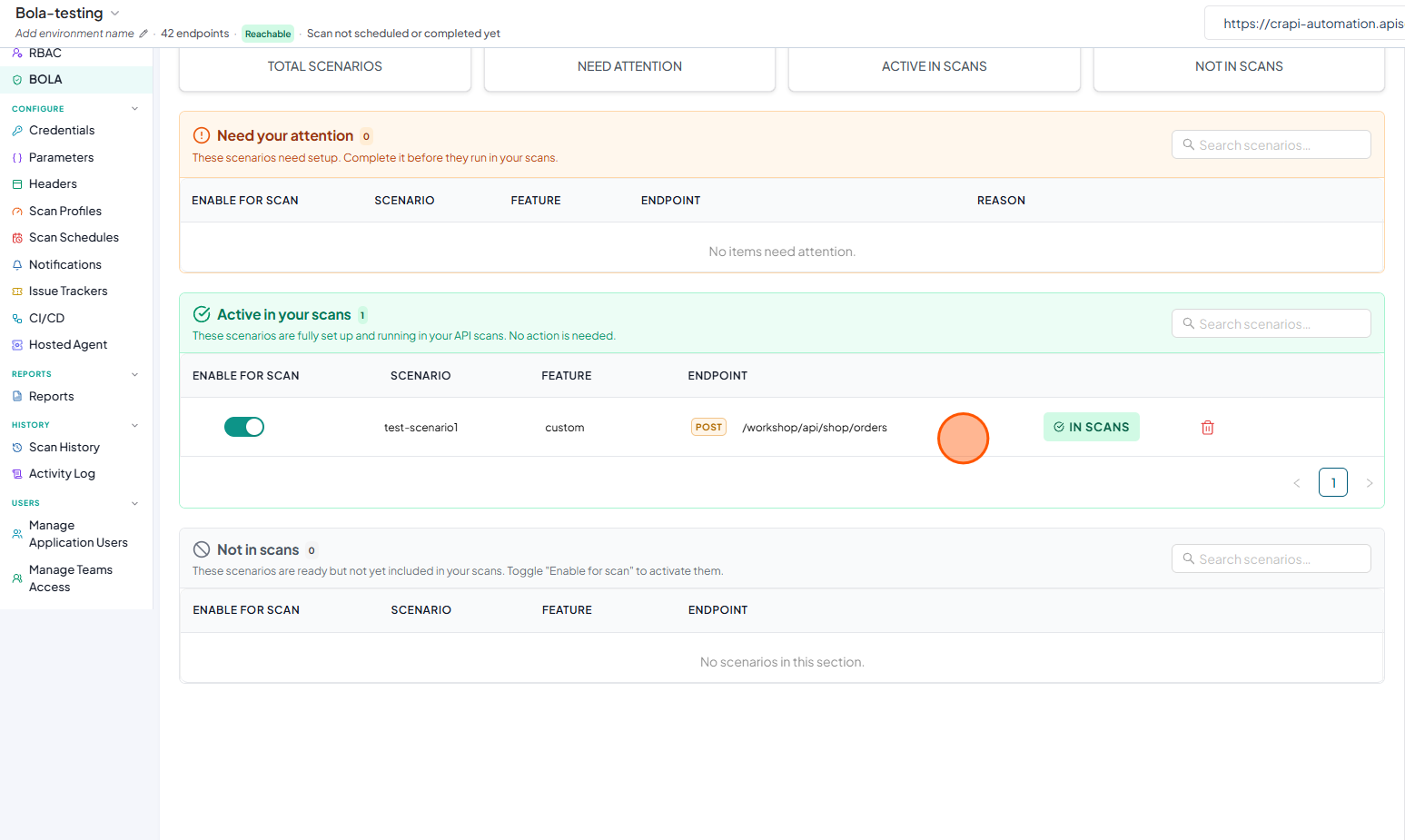This screenshot has height=840, width=1405.
Task: Click the check-circle icon beside Active in your scans
Action: pos(202,314)
